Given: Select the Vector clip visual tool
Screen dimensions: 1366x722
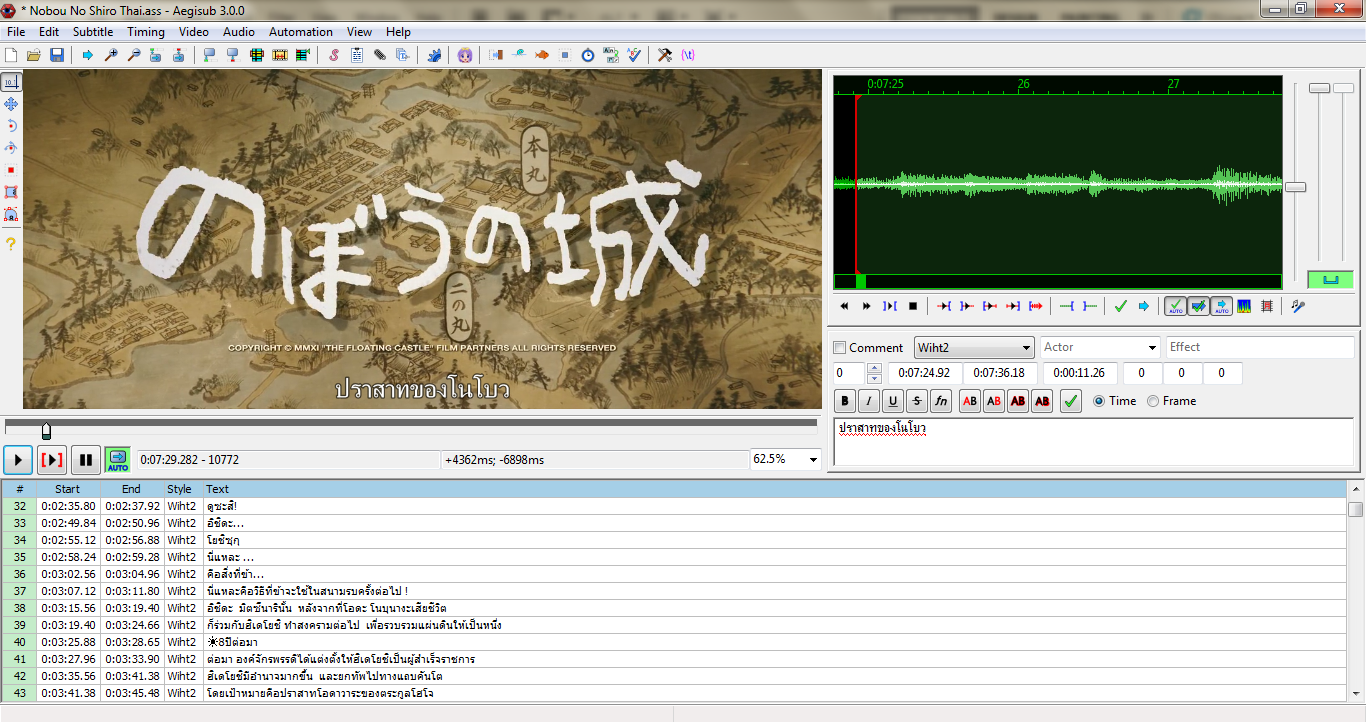Looking at the screenshot, I should 11,214.
